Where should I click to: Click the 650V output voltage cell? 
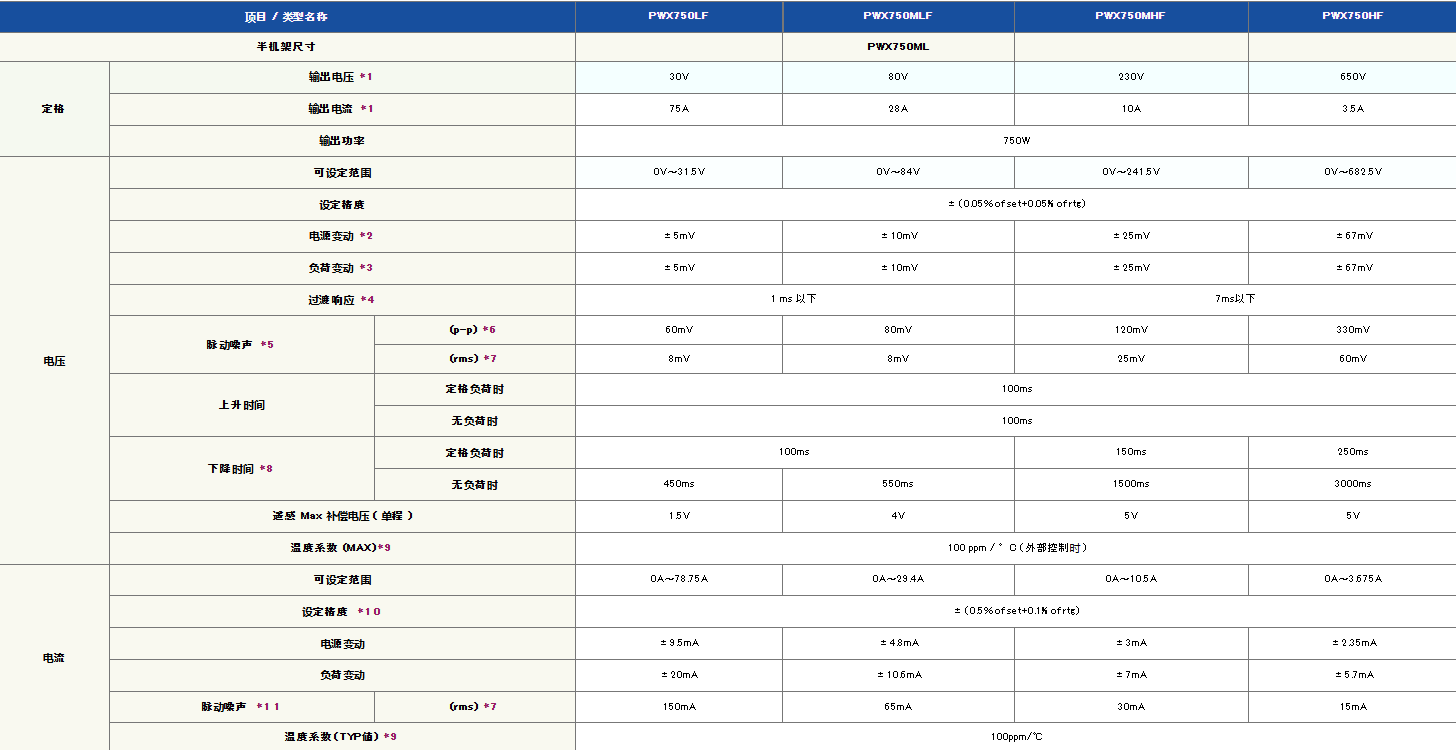tap(1352, 77)
